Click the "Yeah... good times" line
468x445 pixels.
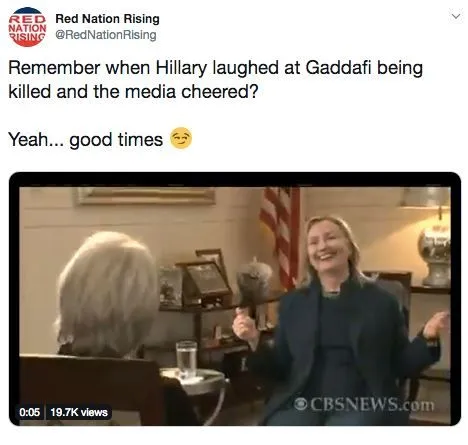(85, 139)
